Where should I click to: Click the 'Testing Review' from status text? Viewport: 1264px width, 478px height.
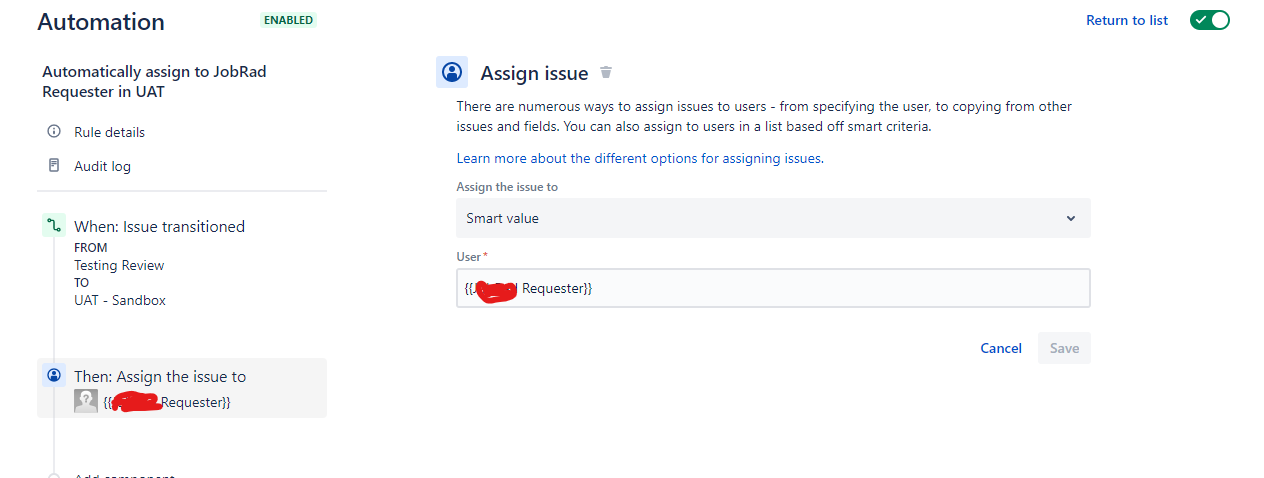(x=119, y=265)
